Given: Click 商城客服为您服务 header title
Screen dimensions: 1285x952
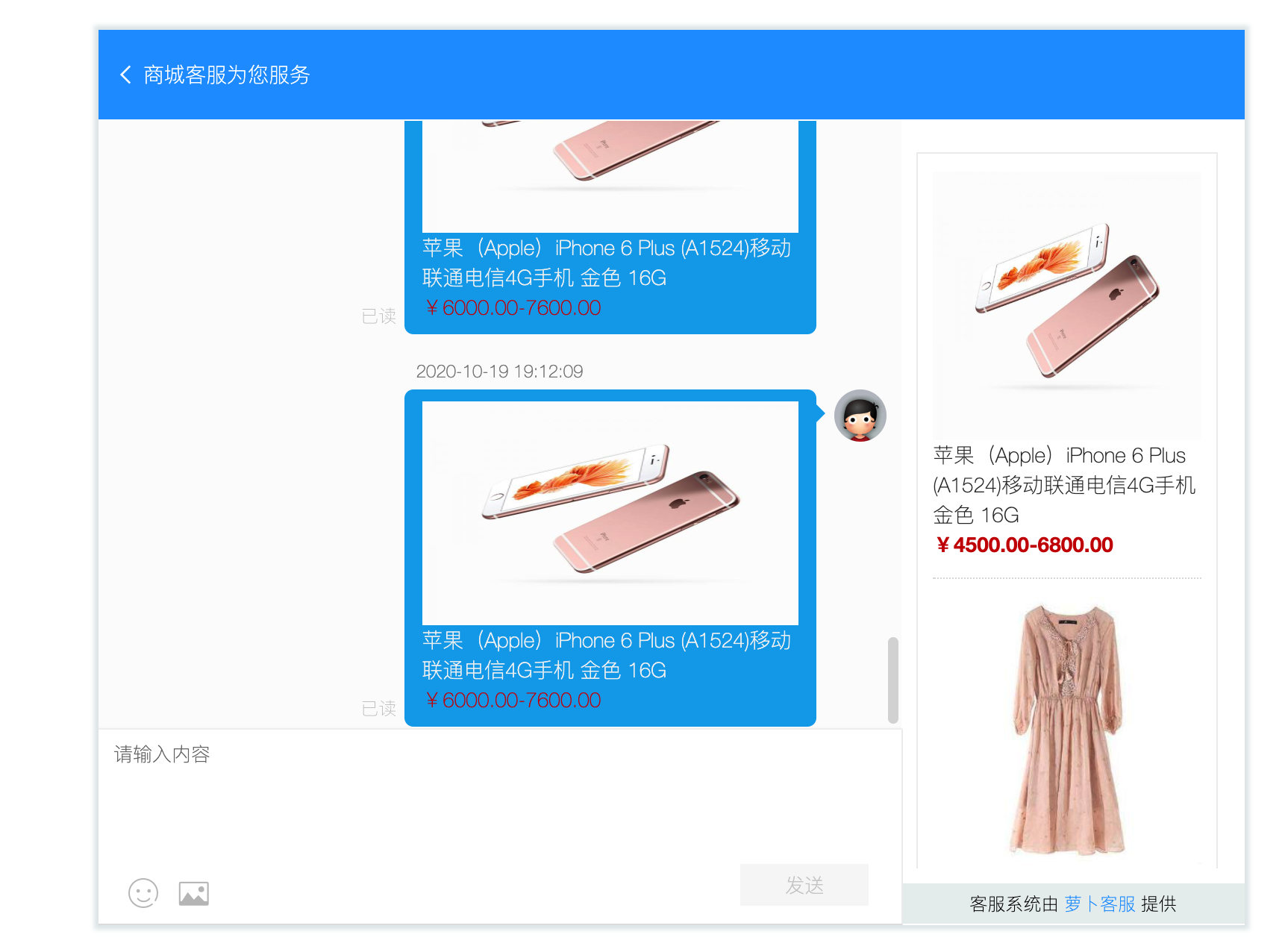Looking at the screenshot, I should pos(227,75).
